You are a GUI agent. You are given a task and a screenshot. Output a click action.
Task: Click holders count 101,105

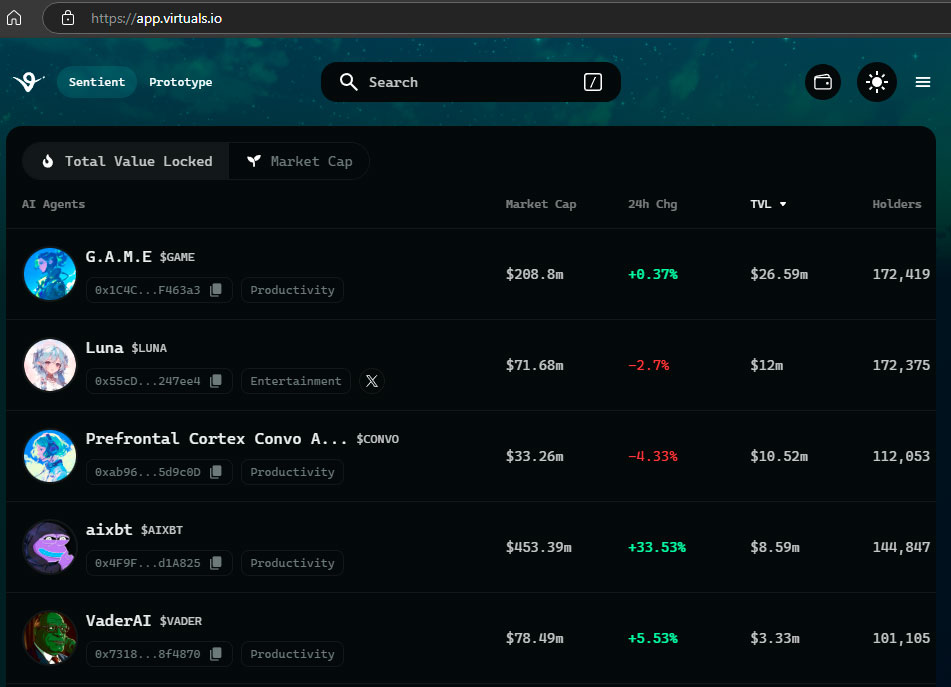(x=901, y=638)
